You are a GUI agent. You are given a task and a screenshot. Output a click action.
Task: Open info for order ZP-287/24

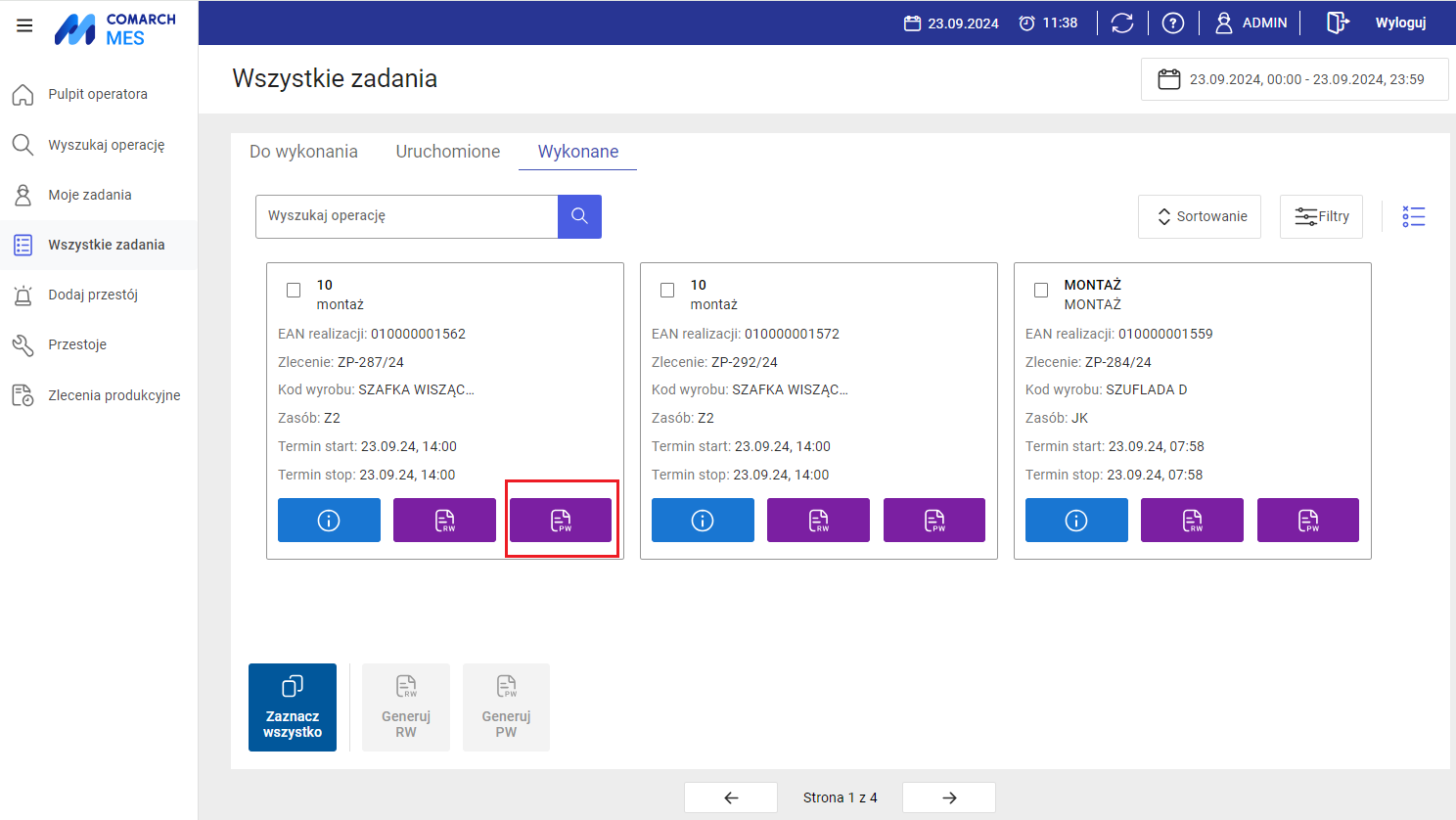click(329, 521)
